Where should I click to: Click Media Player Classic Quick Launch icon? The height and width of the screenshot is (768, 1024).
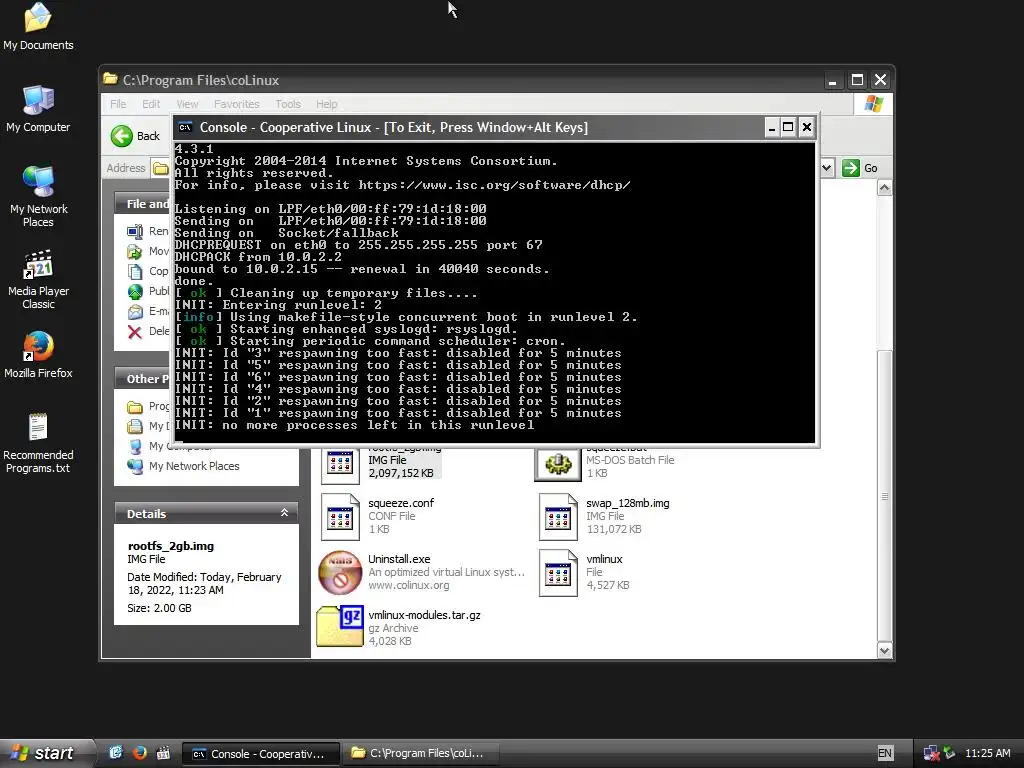pyautogui.click(x=163, y=752)
